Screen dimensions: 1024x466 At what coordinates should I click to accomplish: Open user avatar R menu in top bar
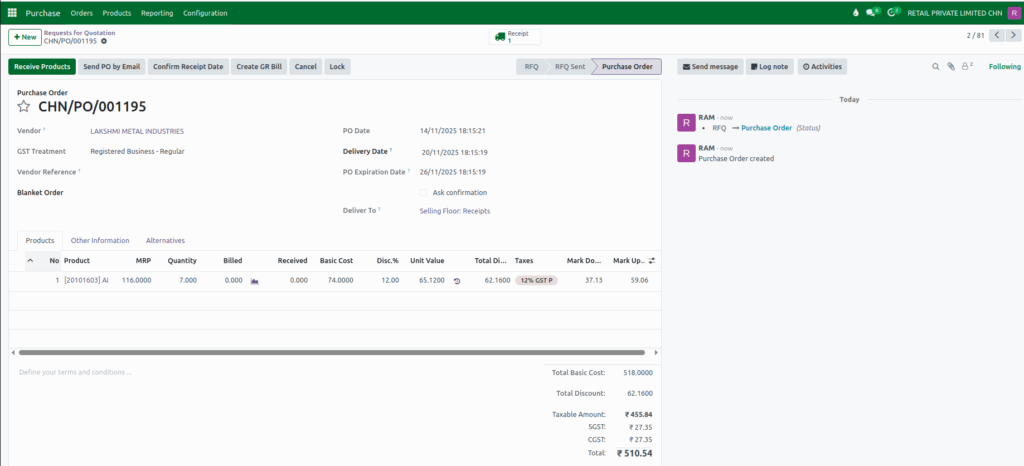pos(1013,13)
